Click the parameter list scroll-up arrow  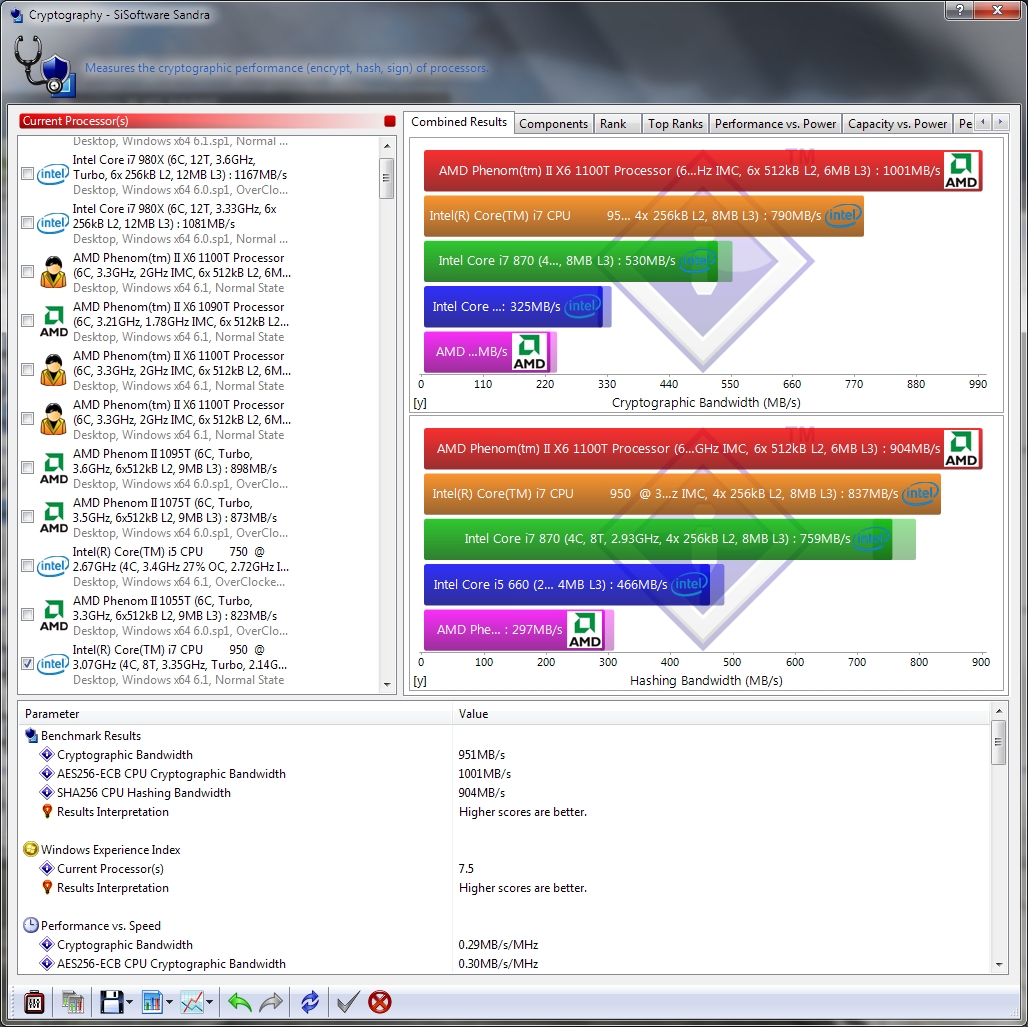click(x=998, y=711)
